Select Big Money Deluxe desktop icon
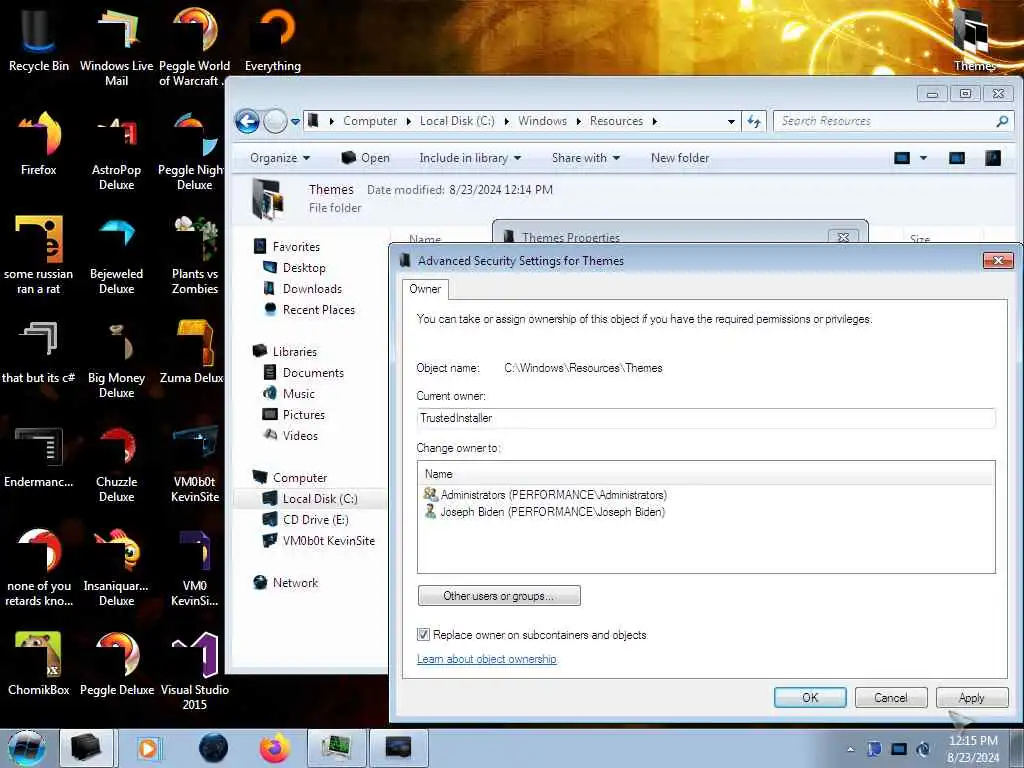1024x768 pixels. (116, 359)
